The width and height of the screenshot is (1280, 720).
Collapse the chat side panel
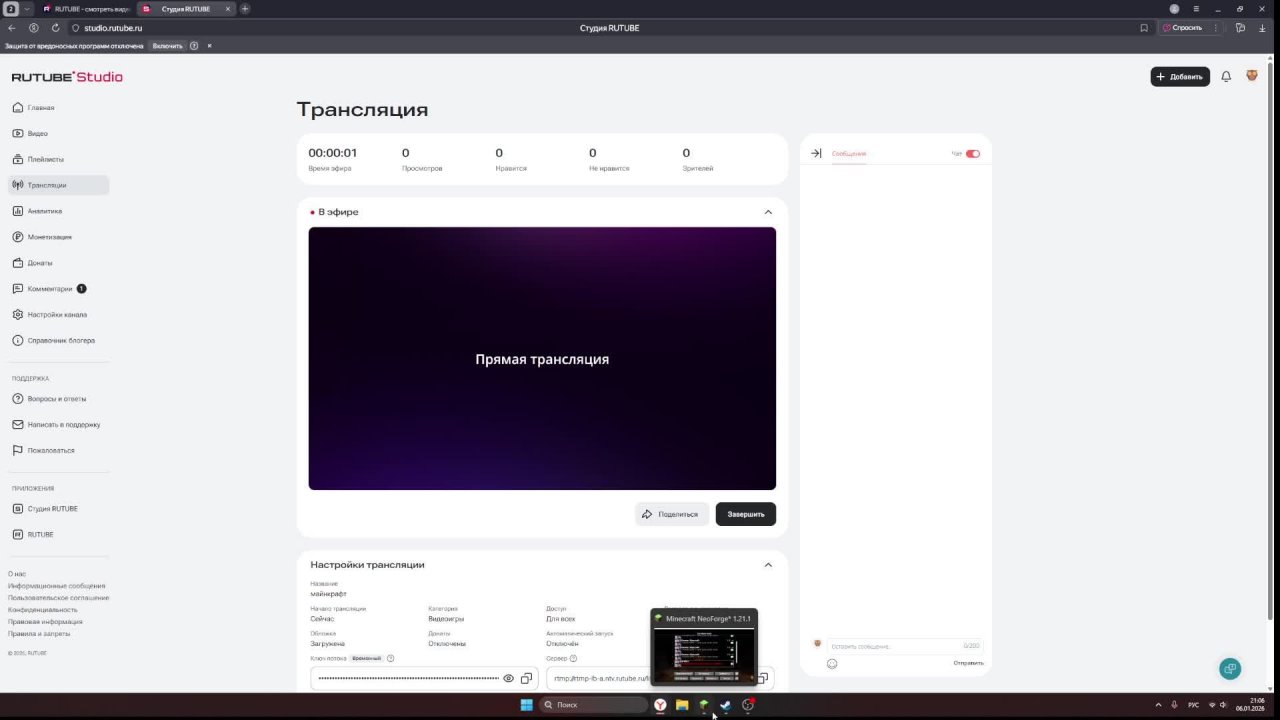coord(816,154)
